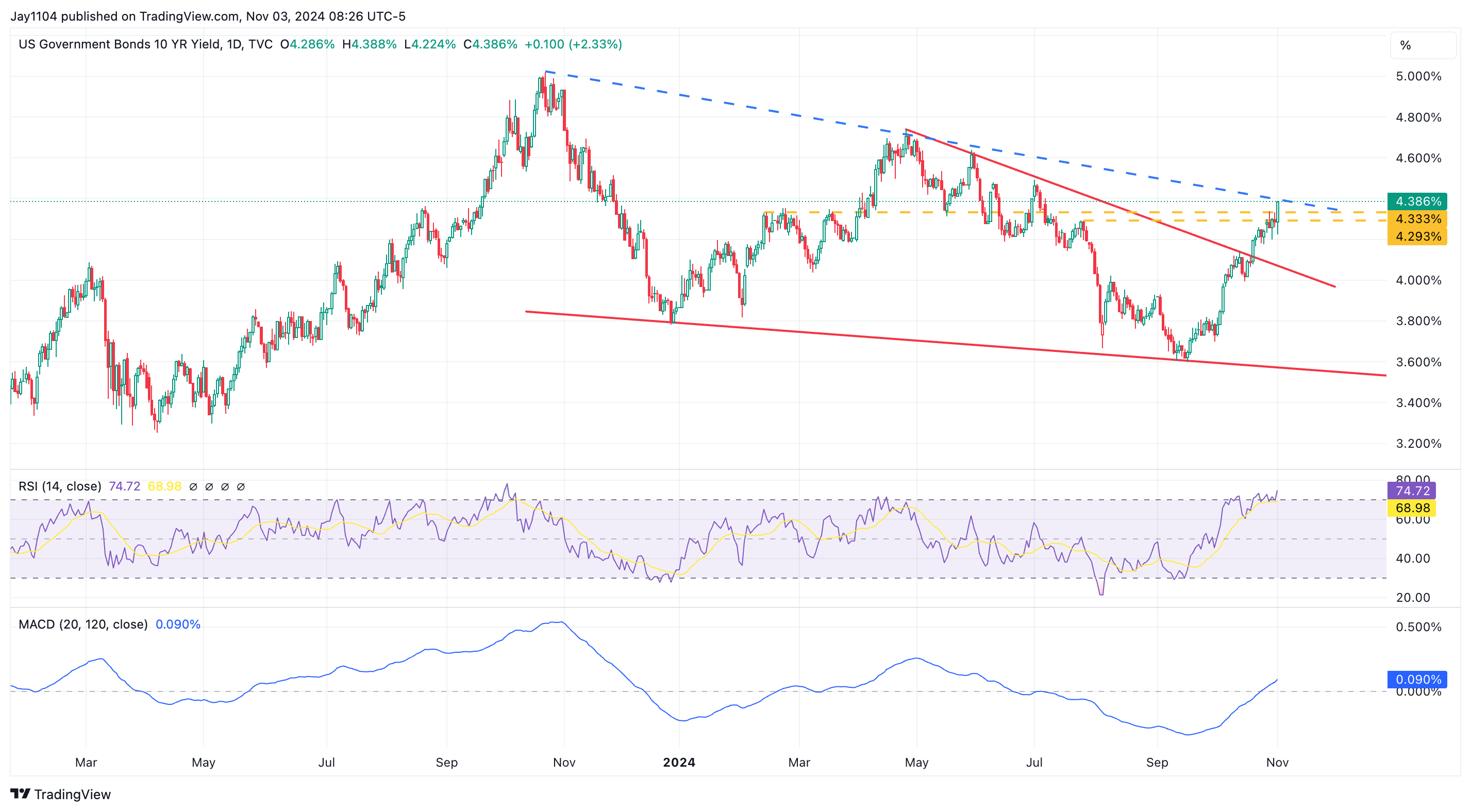Click the close value C4.386%

click(491, 44)
